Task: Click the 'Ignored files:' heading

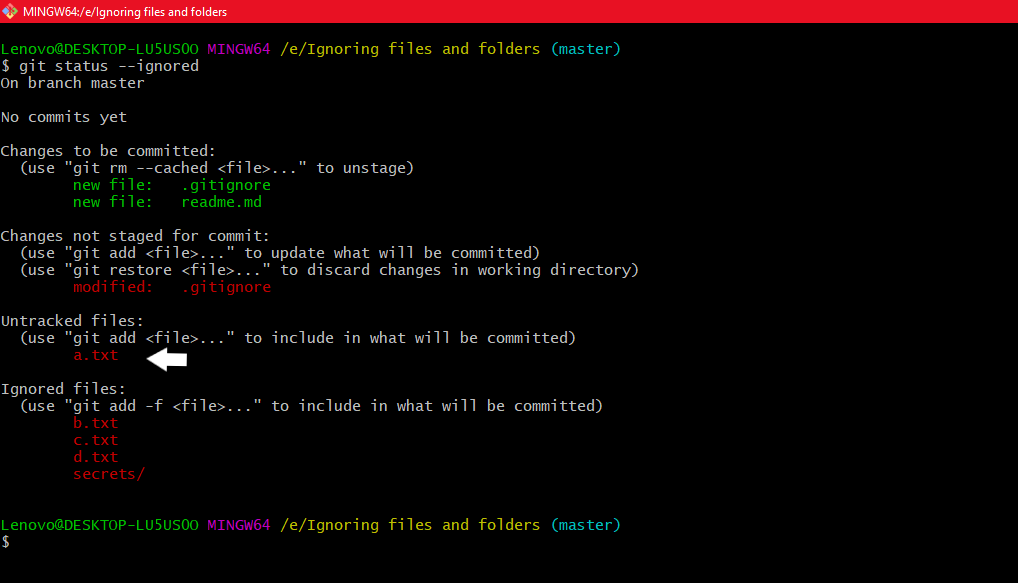Action: [63, 389]
